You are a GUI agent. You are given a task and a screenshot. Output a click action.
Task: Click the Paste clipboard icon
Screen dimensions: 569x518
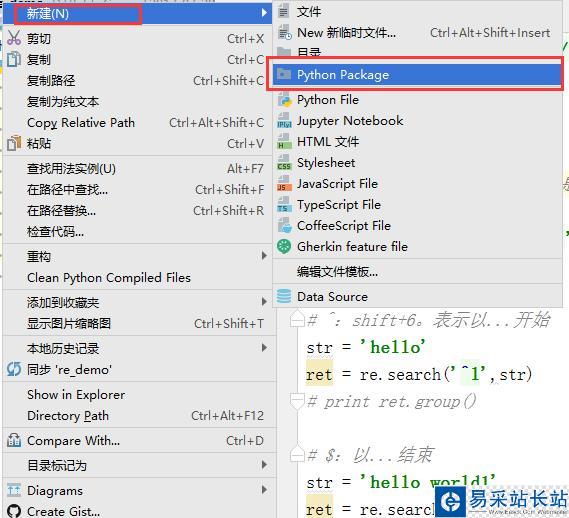pos(14,143)
